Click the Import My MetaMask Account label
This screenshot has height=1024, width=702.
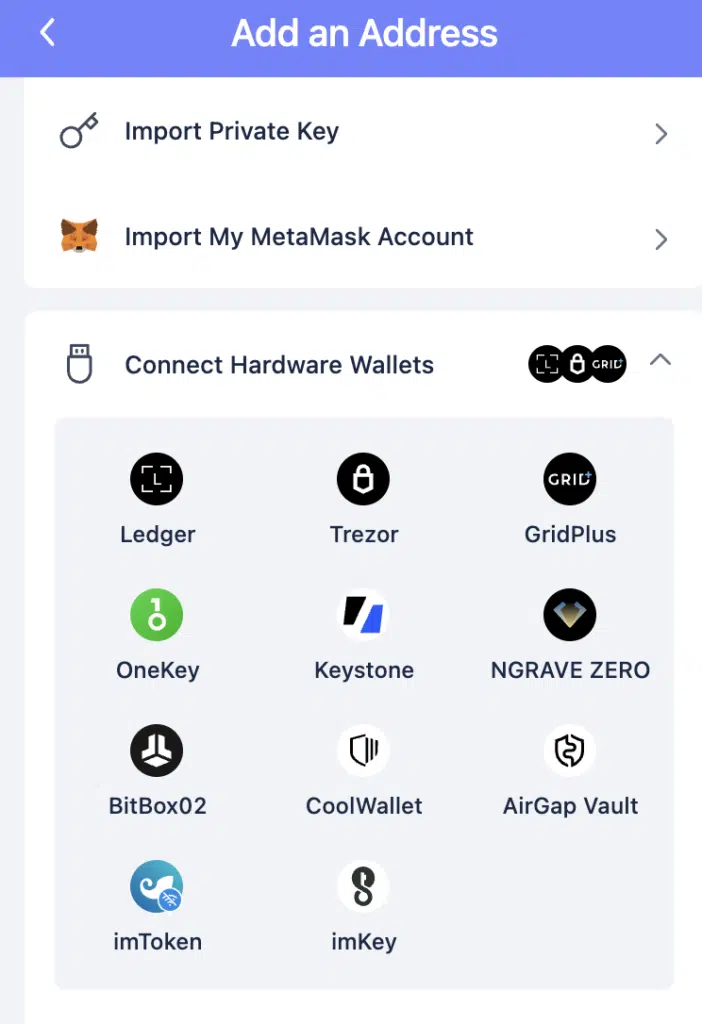[x=298, y=237]
